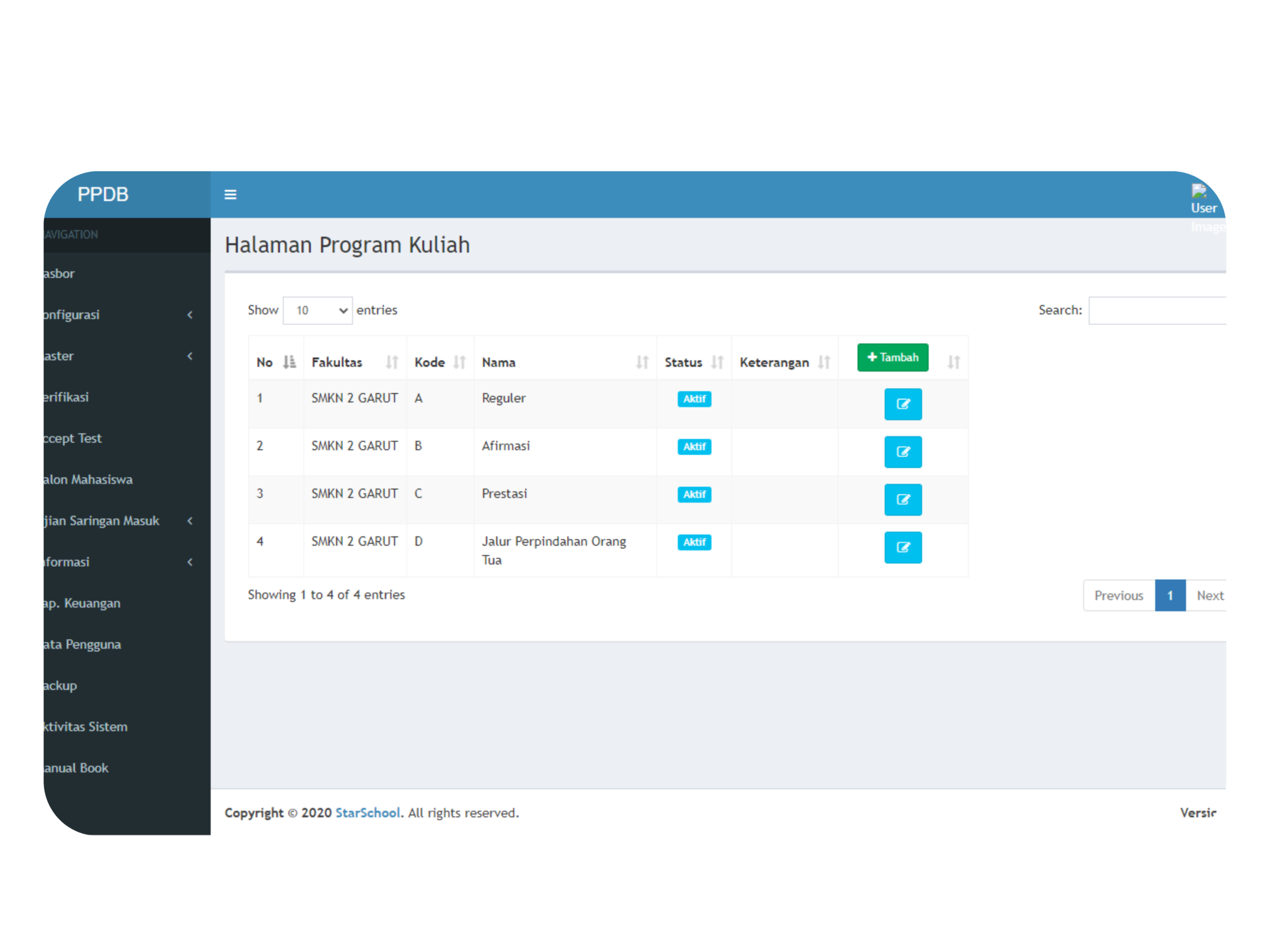Sort by Kode column arrows
Screen dimensions: 1270x952
pos(459,362)
